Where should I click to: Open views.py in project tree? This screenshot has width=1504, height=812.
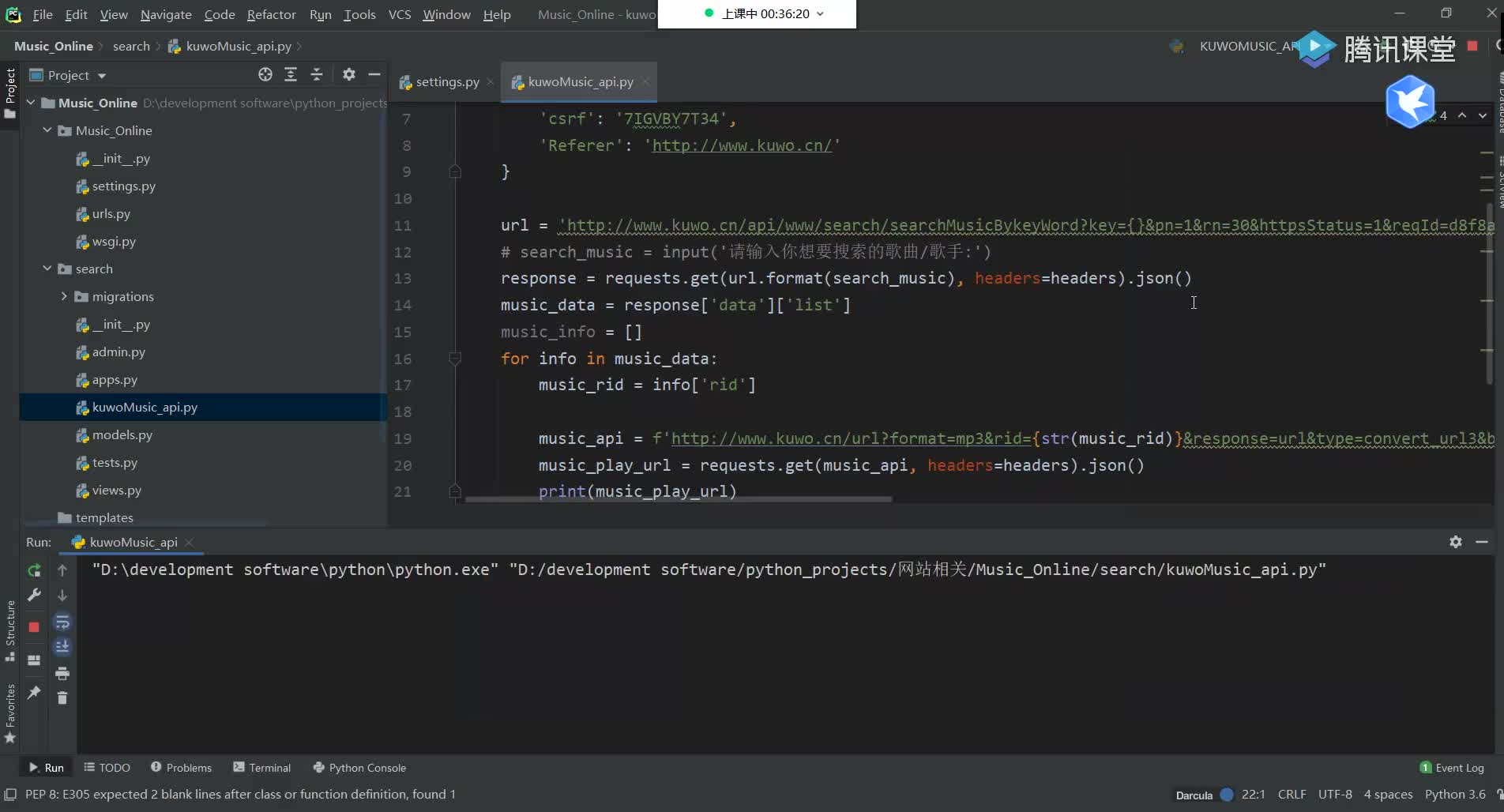click(x=117, y=491)
